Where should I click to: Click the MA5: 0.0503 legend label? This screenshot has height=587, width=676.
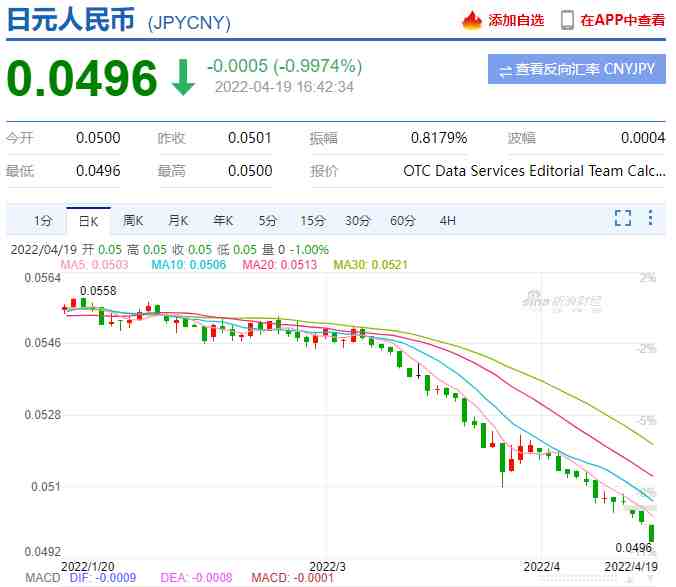pyautogui.click(x=94, y=265)
